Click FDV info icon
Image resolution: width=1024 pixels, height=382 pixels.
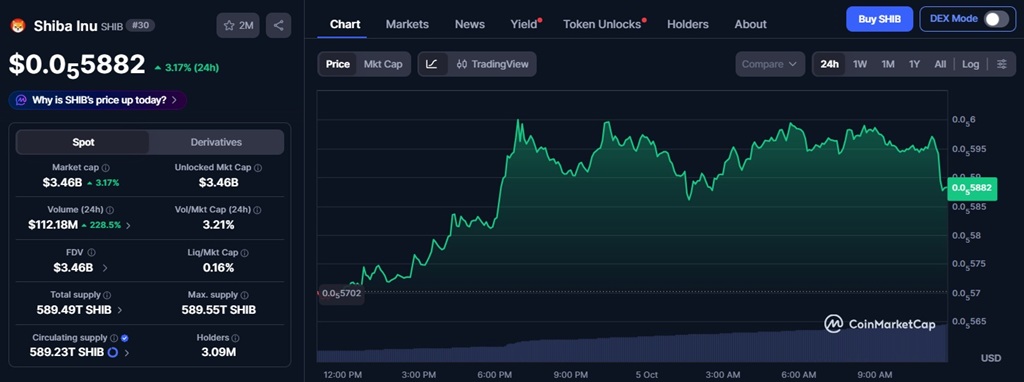91,252
